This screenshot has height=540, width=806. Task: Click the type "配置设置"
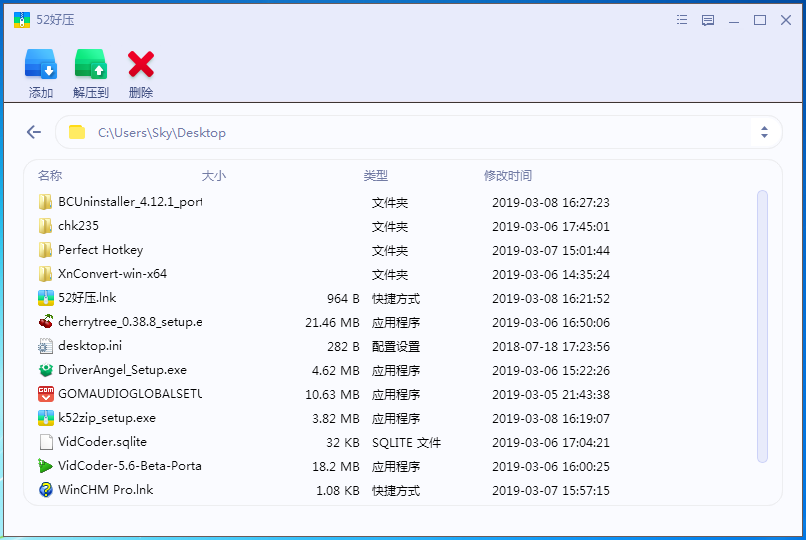click(396, 346)
